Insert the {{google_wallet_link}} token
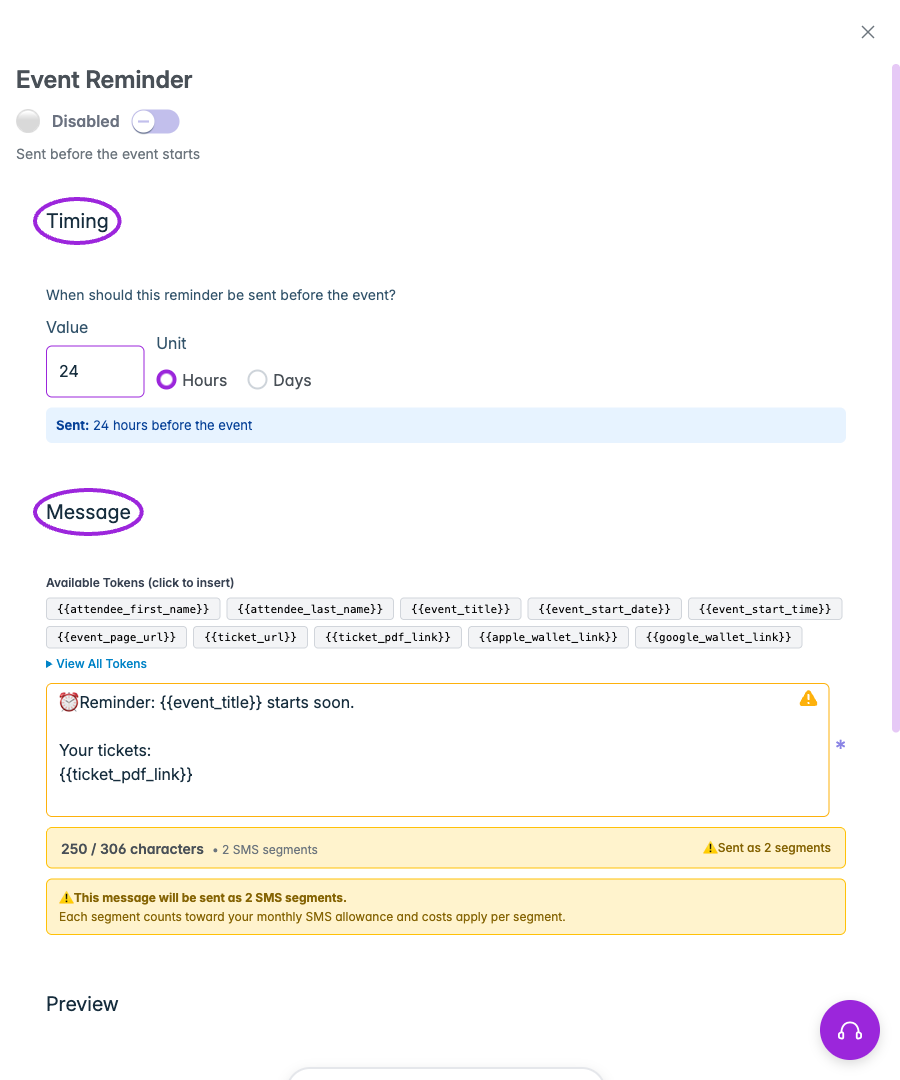 718,637
